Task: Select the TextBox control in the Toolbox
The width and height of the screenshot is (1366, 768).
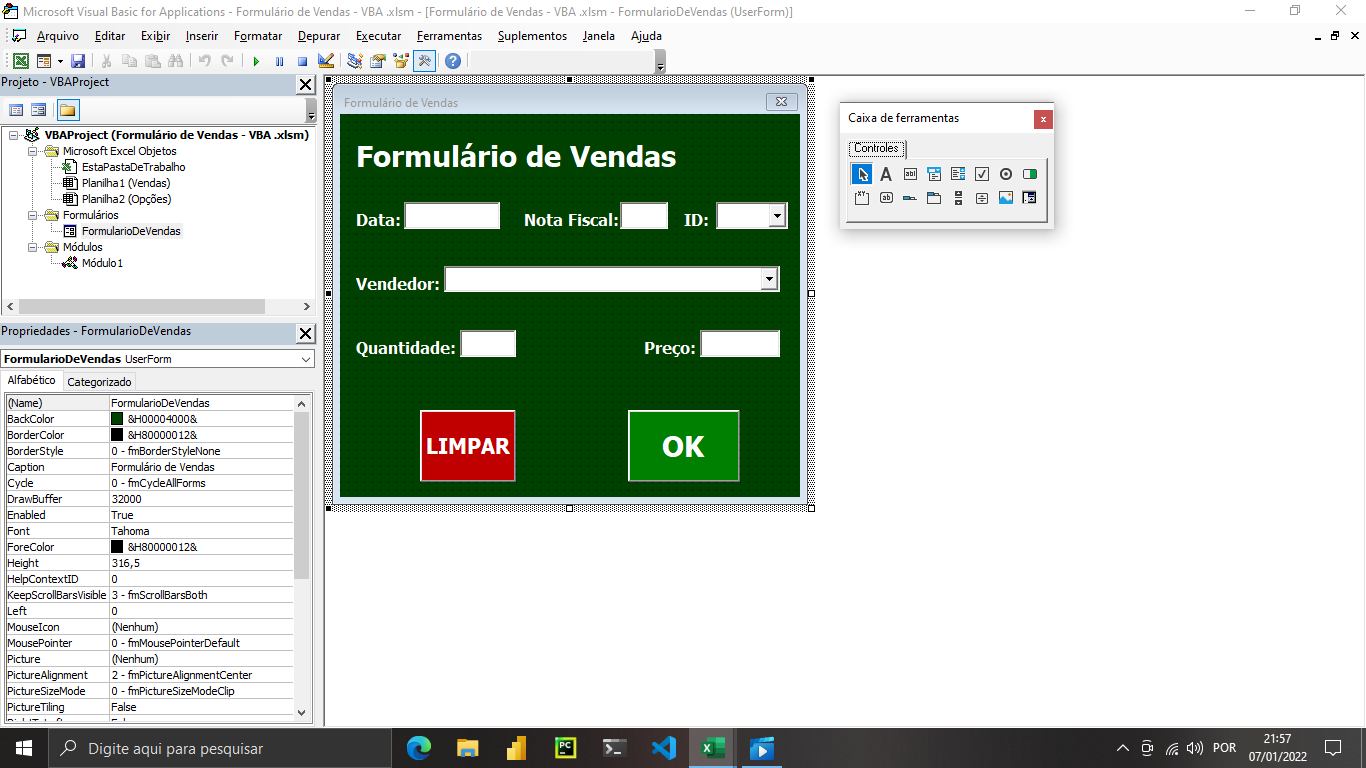Action: pyautogui.click(x=910, y=173)
